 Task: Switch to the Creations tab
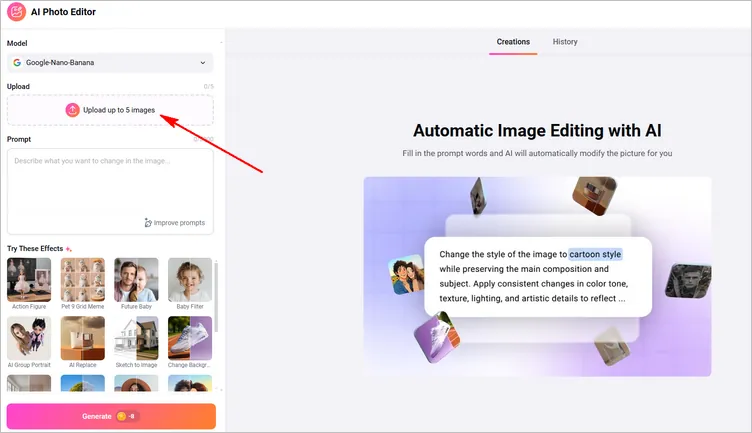pyautogui.click(x=513, y=42)
